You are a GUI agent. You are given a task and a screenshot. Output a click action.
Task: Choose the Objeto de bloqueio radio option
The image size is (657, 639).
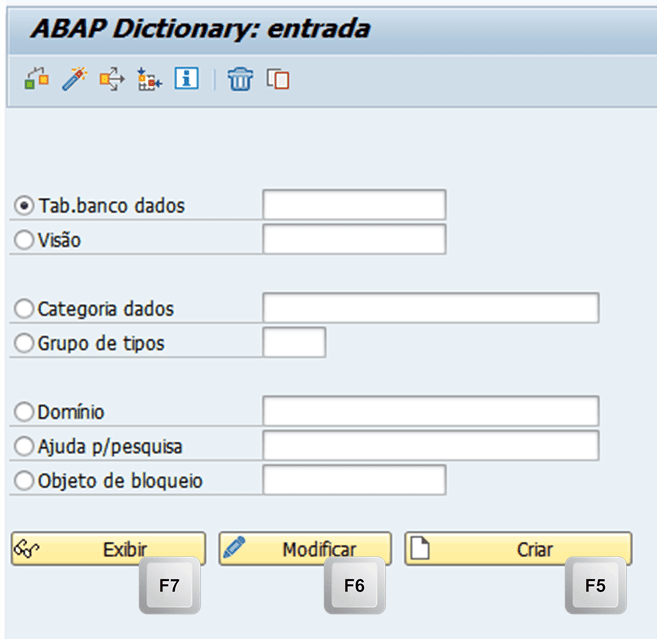click(24, 481)
